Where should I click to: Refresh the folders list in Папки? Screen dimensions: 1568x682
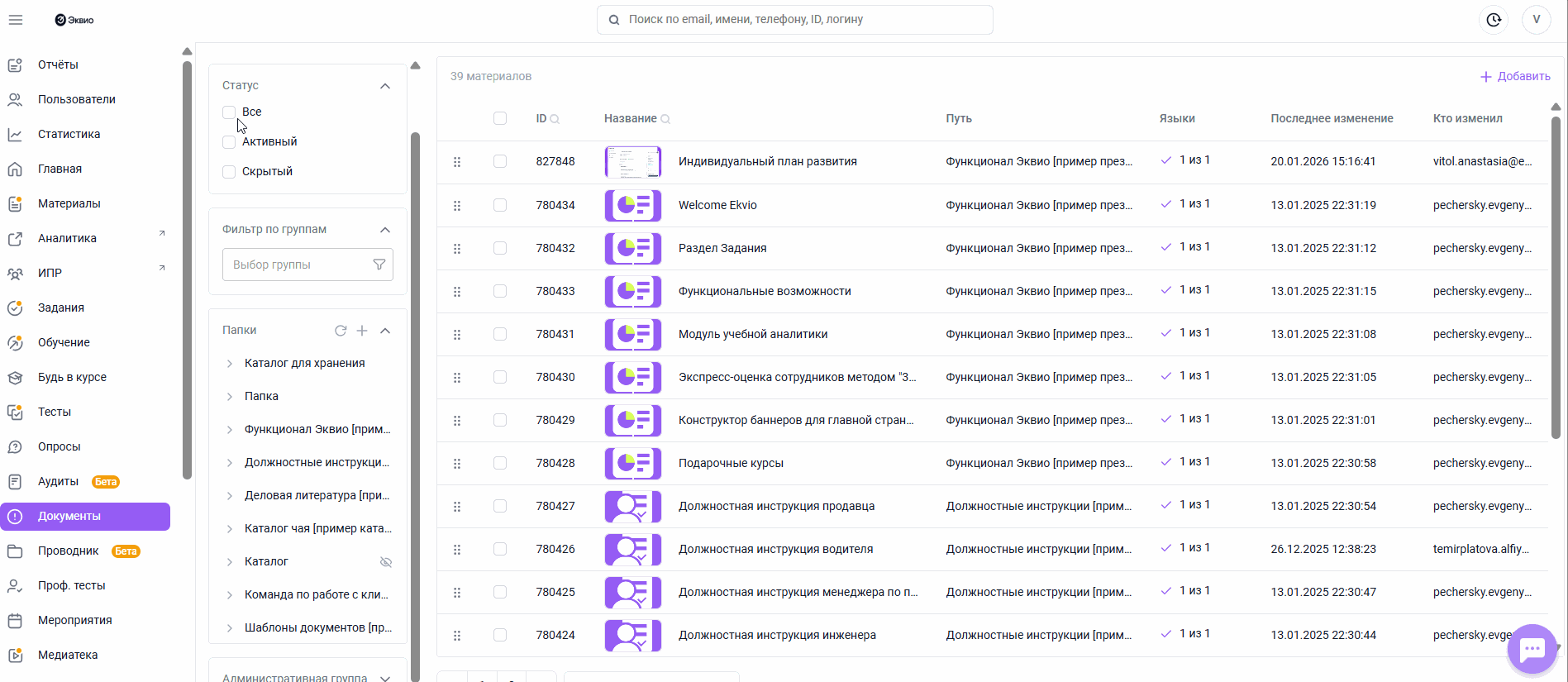(x=341, y=331)
